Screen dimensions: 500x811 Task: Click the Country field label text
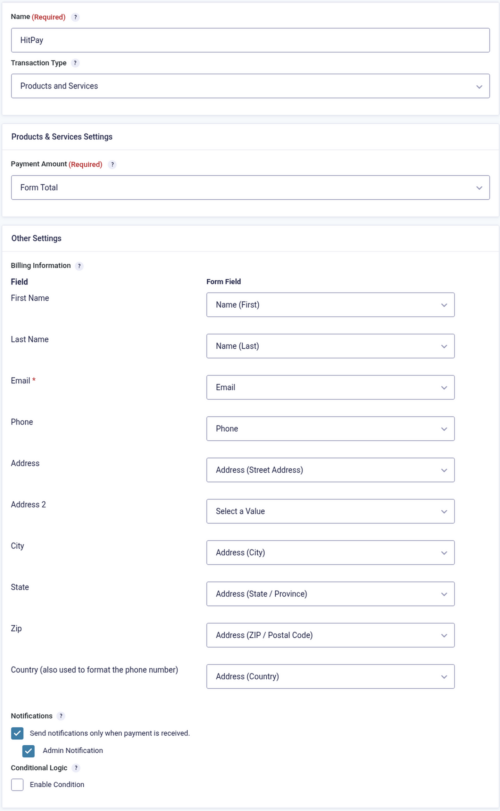tap(95, 670)
